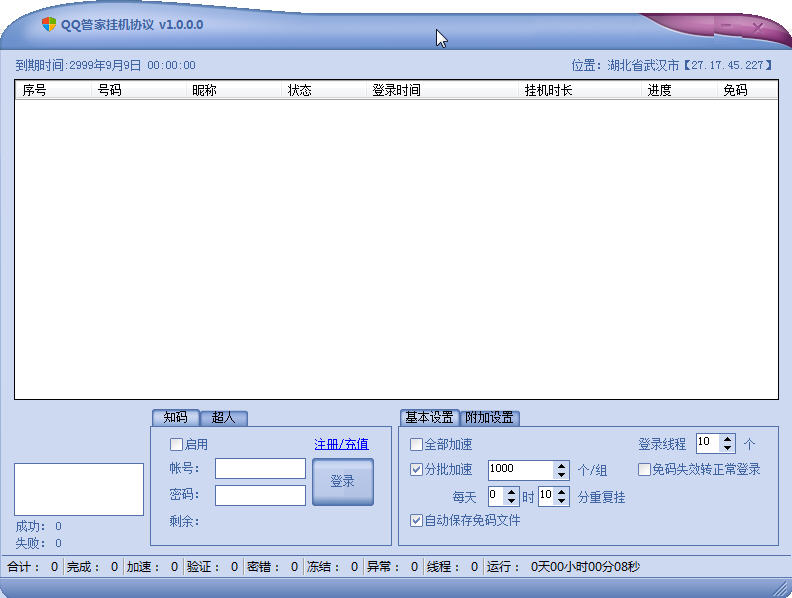The height and width of the screenshot is (598, 792).
Task: Click the 异常 status bar entry
Action: pos(393,567)
